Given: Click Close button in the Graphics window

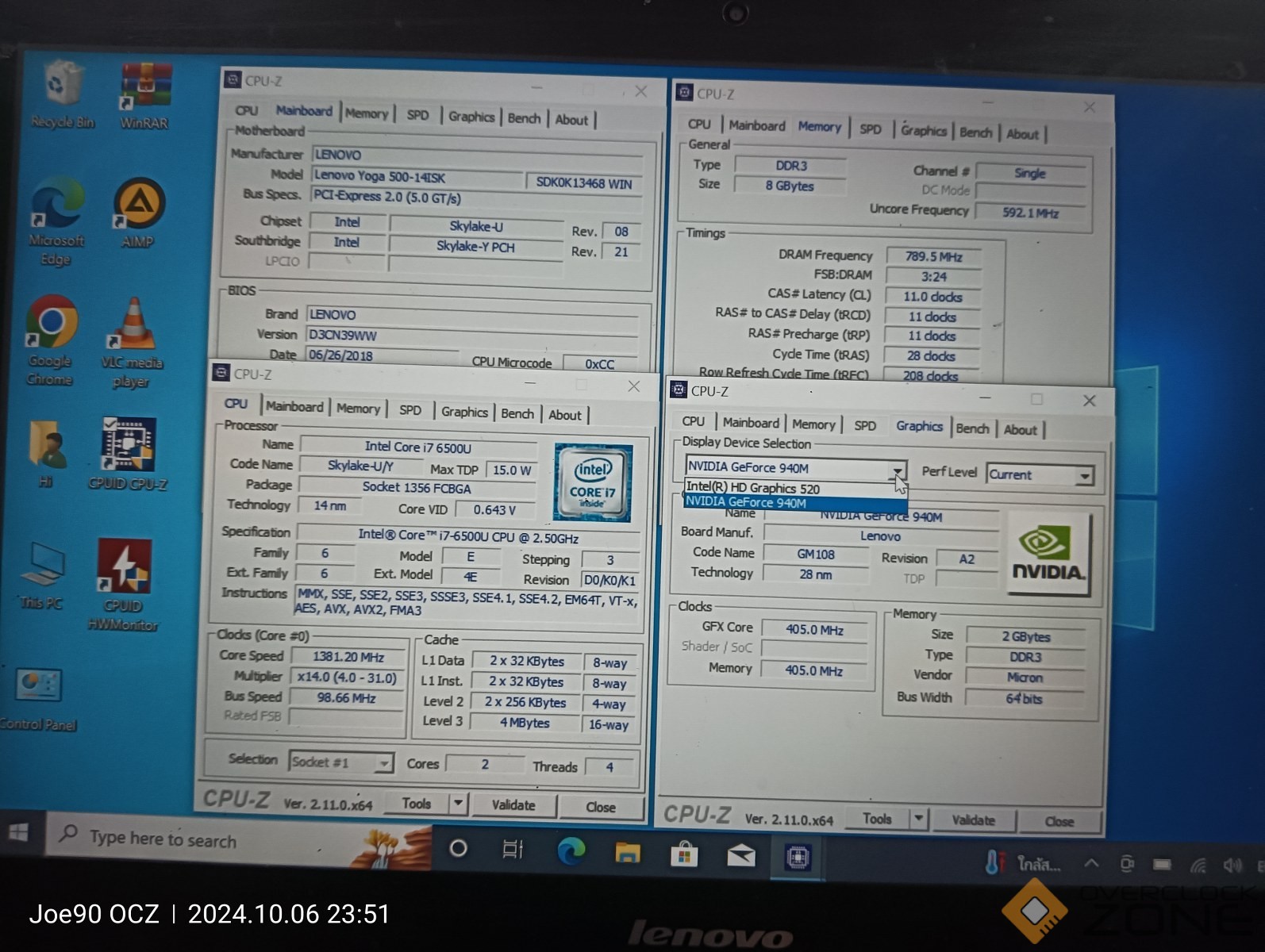Looking at the screenshot, I should point(1059,821).
